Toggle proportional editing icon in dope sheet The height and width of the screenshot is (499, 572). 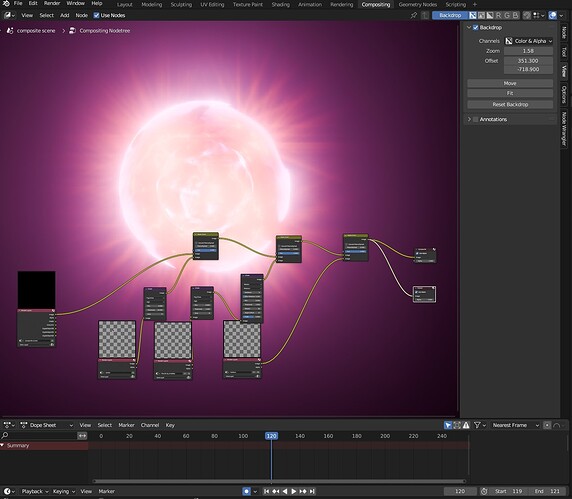[x=547, y=425]
